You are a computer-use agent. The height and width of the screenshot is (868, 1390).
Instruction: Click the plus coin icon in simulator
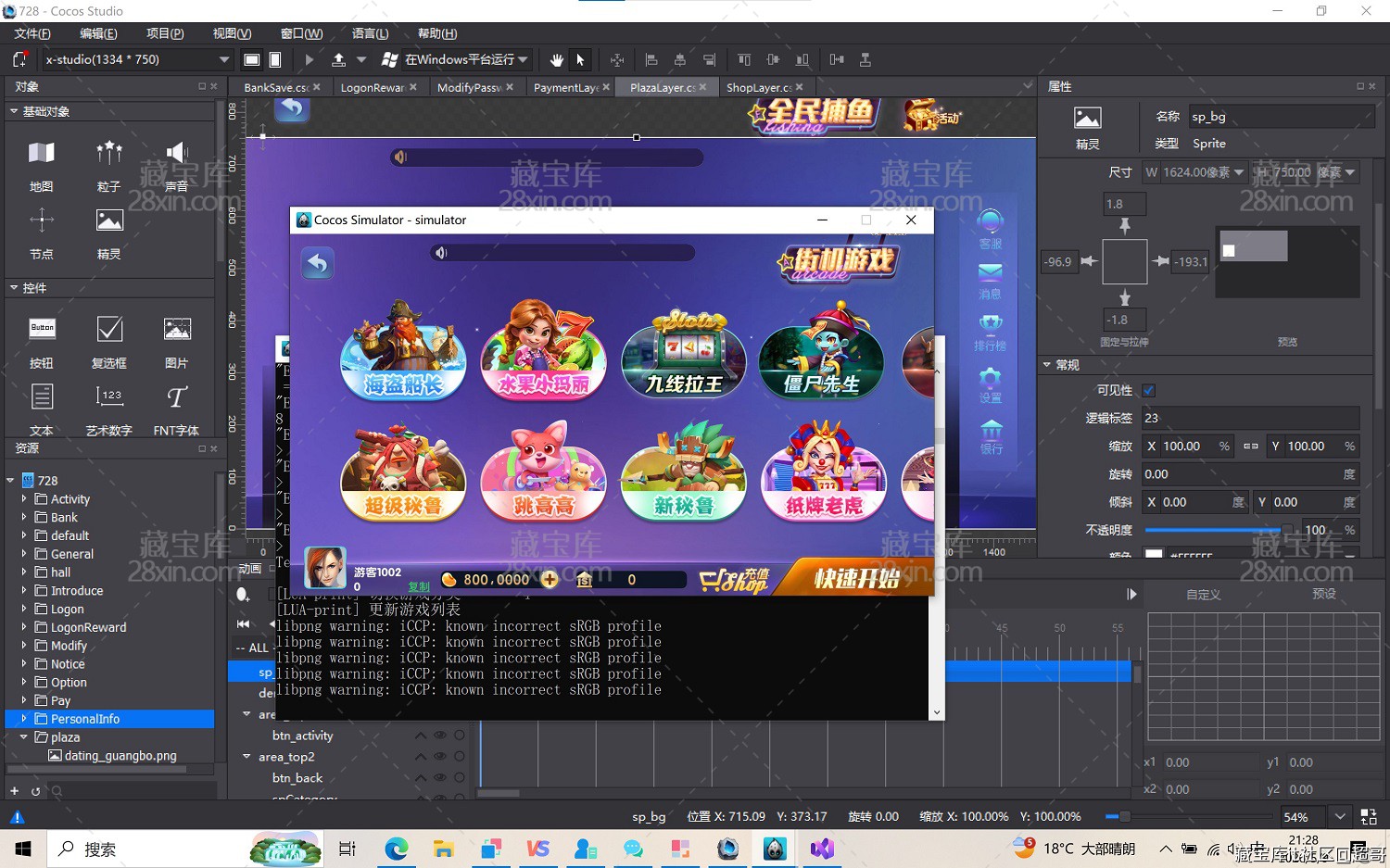coord(550,580)
